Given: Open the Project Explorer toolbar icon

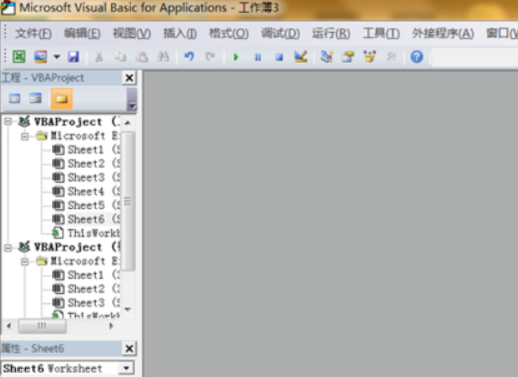Looking at the screenshot, I should pos(326,57).
